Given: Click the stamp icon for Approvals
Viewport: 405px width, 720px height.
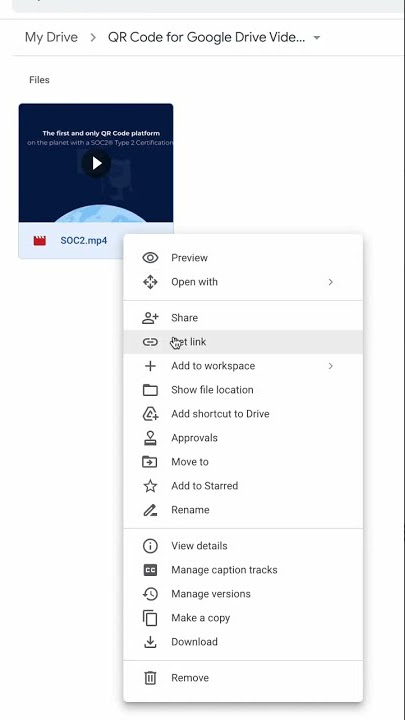Looking at the screenshot, I should (150, 438).
